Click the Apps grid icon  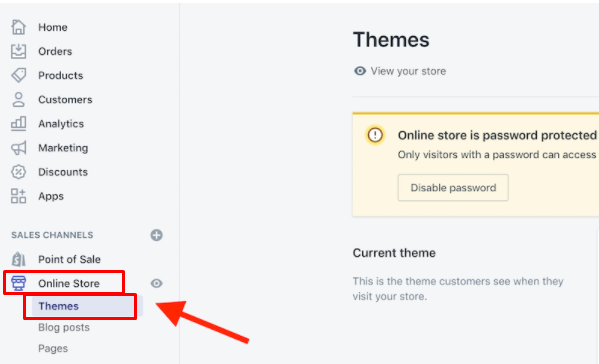coord(18,196)
